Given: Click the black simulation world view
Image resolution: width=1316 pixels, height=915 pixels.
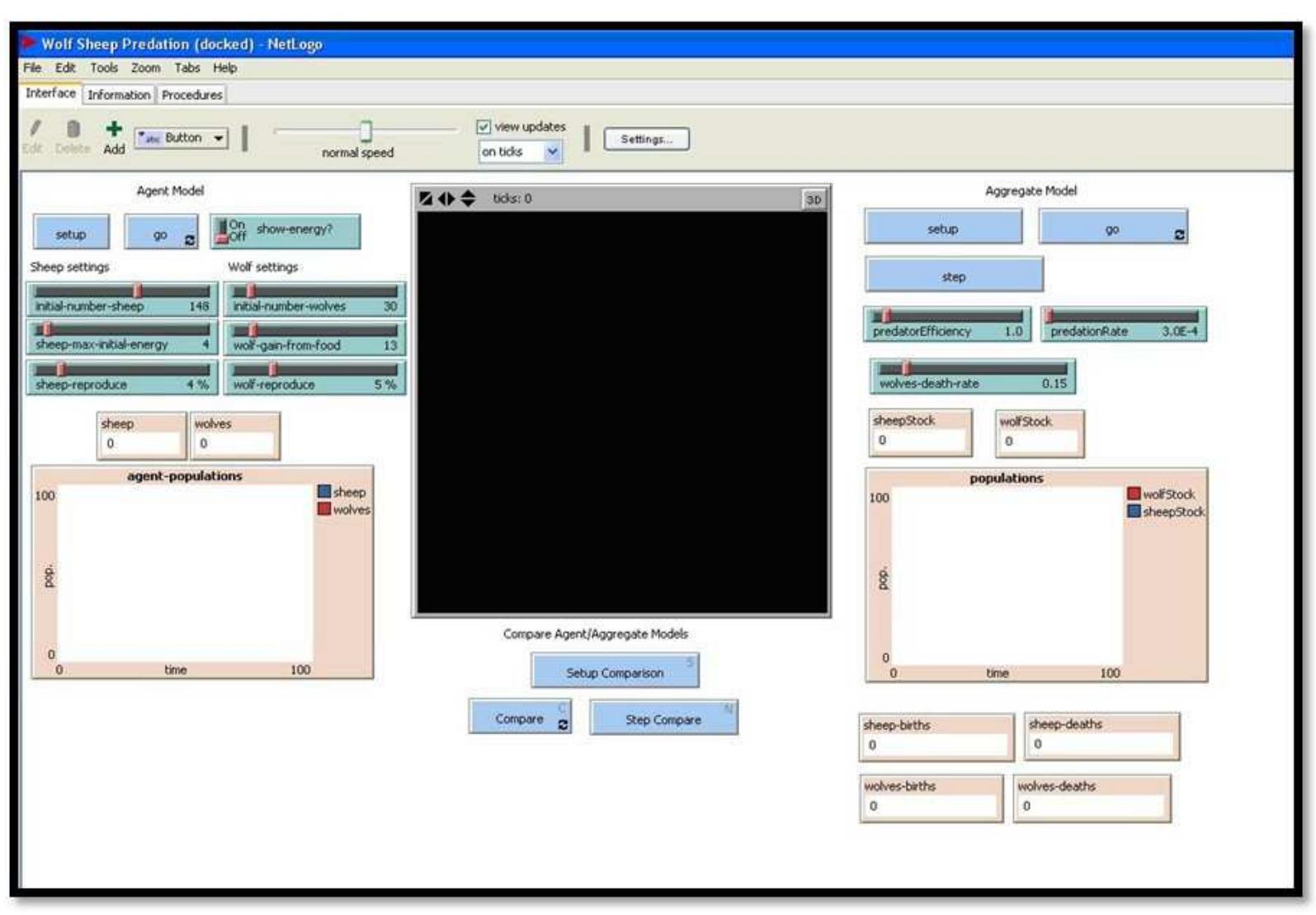Looking at the screenshot, I should coord(622,412).
